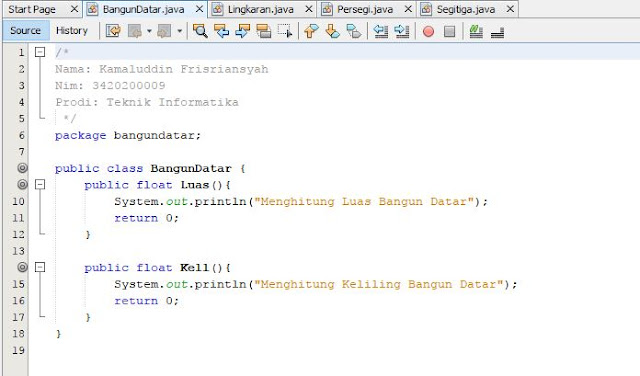Click Find Selection magnifier icon

coord(200,31)
